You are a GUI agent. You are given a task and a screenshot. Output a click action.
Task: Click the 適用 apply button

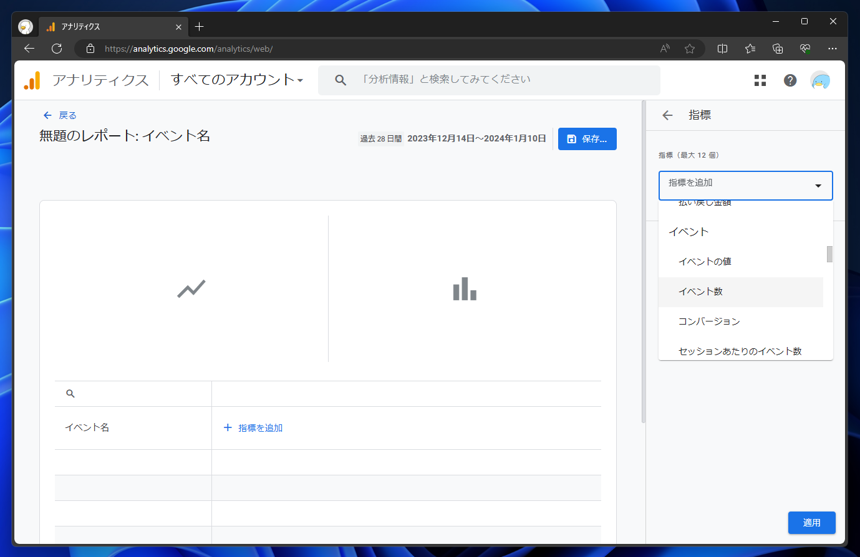pyautogui.click(x=811, y=522)
